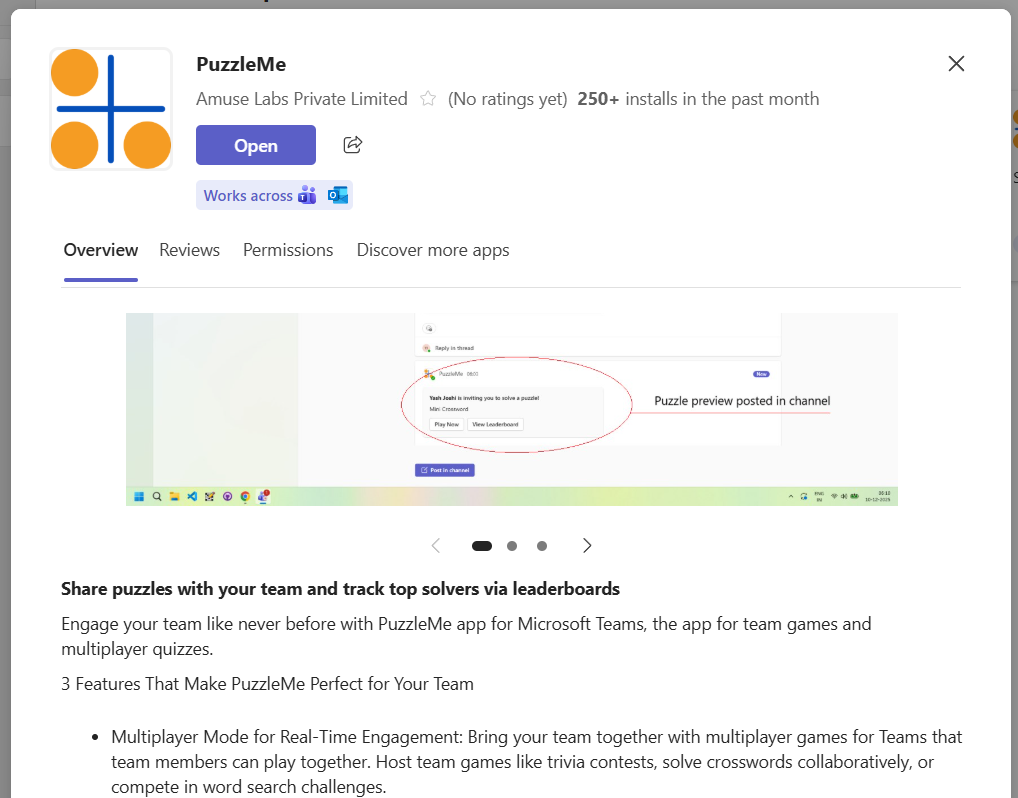The width and height of the screenshot is (1018, 798).
Task: Click the Works across label
Action: click(x=248, y=196)
